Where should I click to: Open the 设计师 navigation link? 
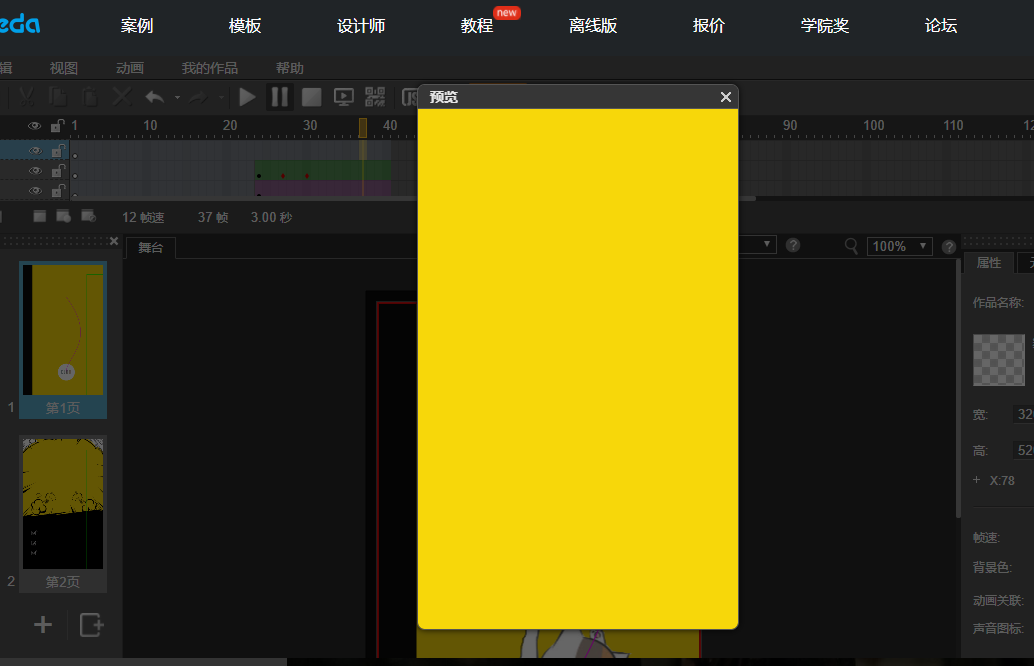[x=361, y=26]
